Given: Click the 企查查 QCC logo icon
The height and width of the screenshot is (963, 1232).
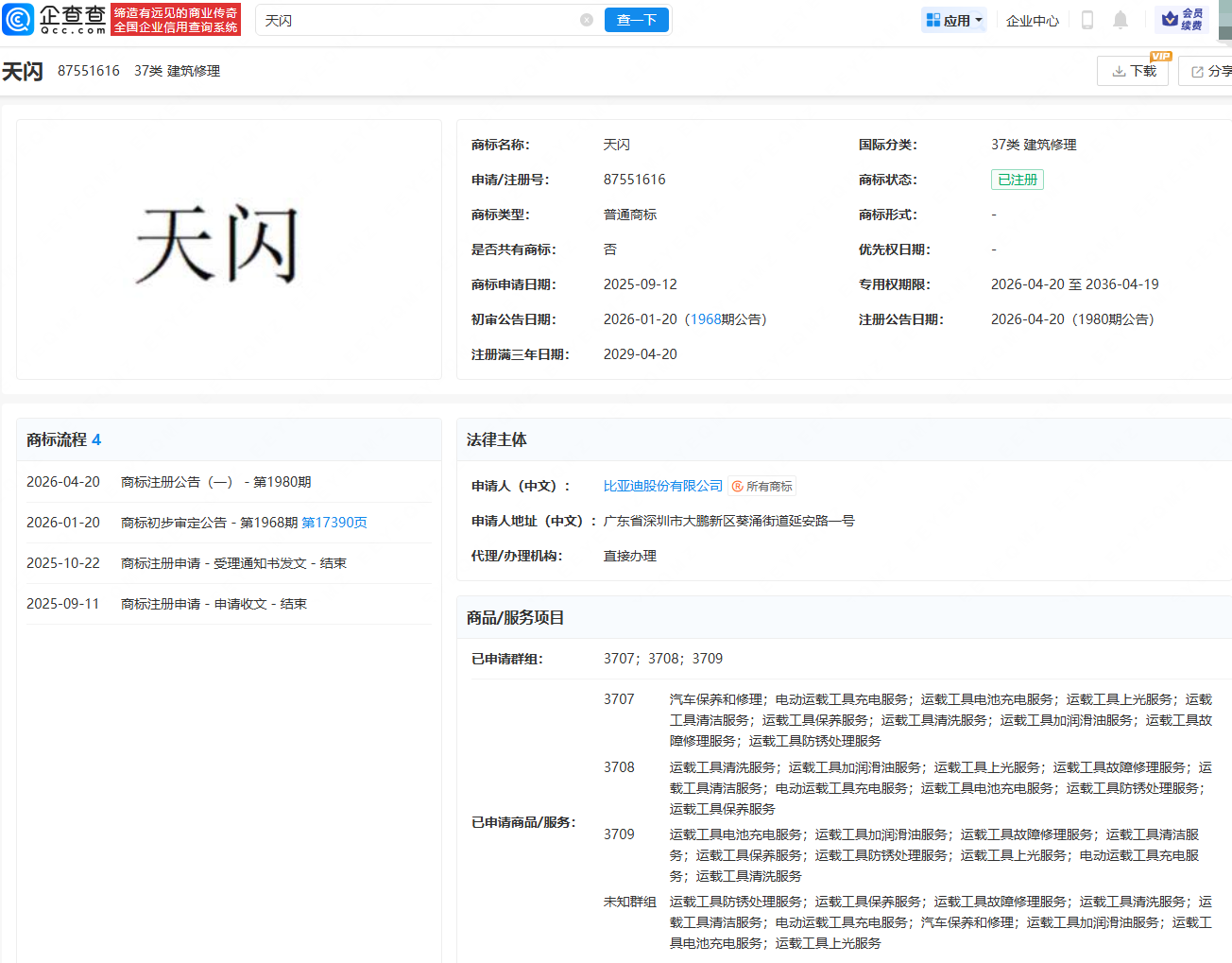Looking at the screenshot, I should click(19, 19).
